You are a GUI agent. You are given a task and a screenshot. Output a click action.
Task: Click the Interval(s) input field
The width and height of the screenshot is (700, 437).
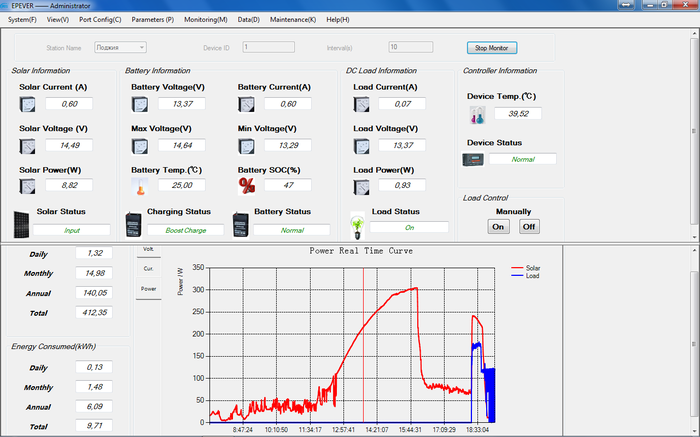point(410,47)
